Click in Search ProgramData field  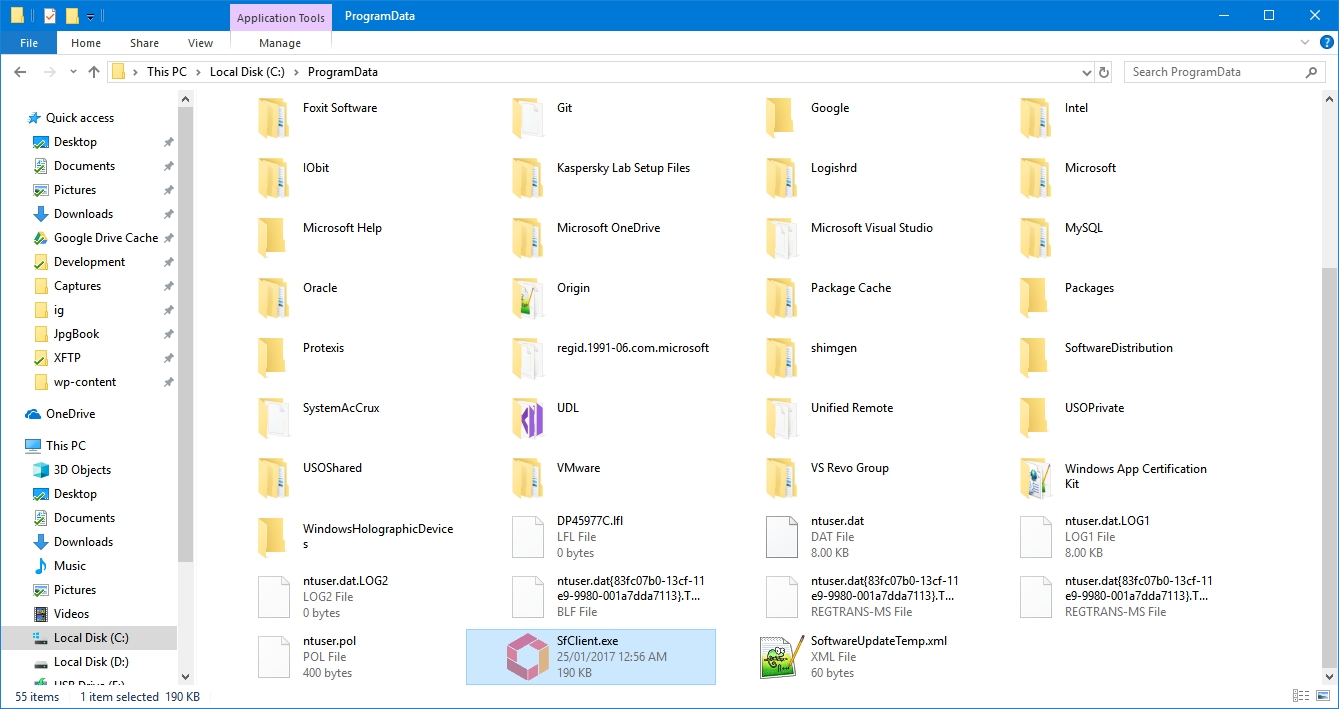(x=1214, y=72)
